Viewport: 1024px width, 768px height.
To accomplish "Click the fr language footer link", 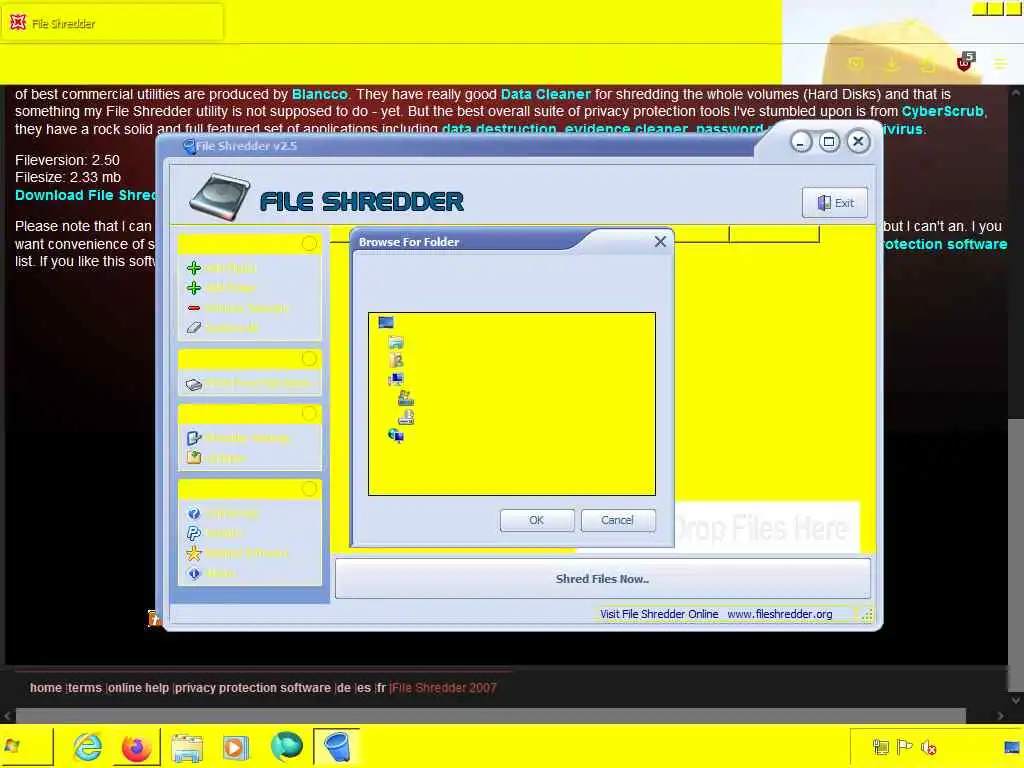I will (381, 688).
